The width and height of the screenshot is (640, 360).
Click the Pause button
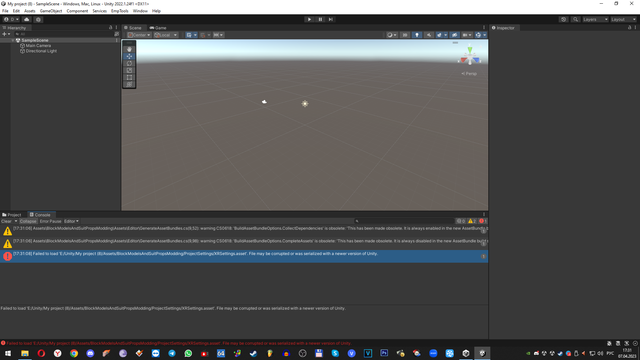[320, 19]
